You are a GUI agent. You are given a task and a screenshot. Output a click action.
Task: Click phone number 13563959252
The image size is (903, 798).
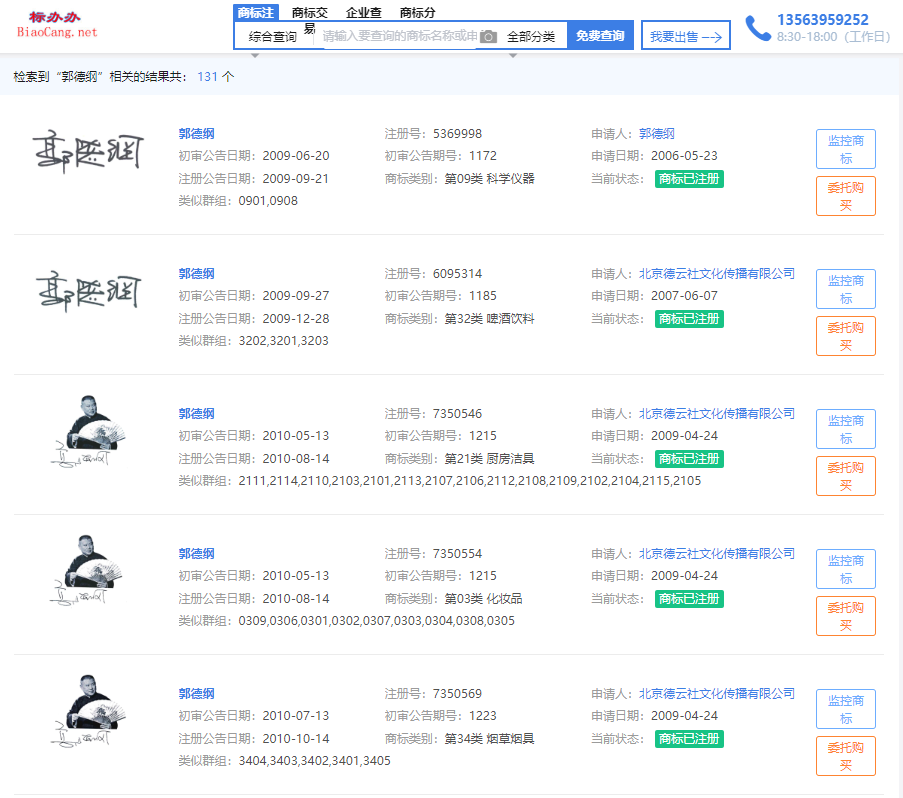pyautogui.click(x=822, y=20)
